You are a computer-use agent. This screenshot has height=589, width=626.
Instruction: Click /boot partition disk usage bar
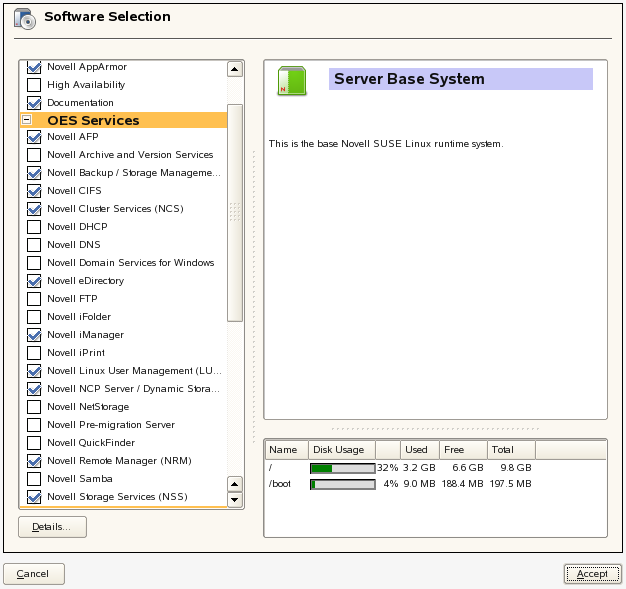coord(343,484)
